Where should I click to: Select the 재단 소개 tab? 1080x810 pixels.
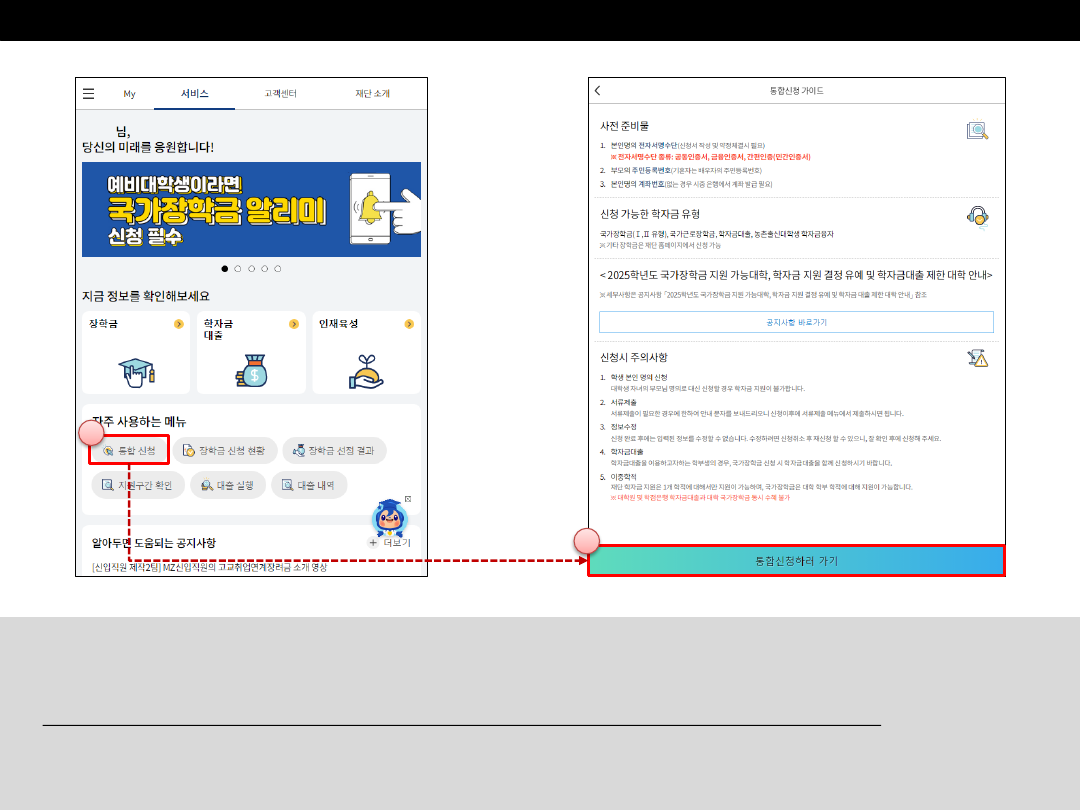[372, 94]
